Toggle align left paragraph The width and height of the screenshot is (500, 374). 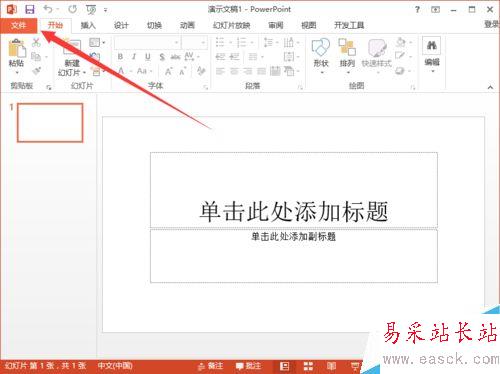220,71
